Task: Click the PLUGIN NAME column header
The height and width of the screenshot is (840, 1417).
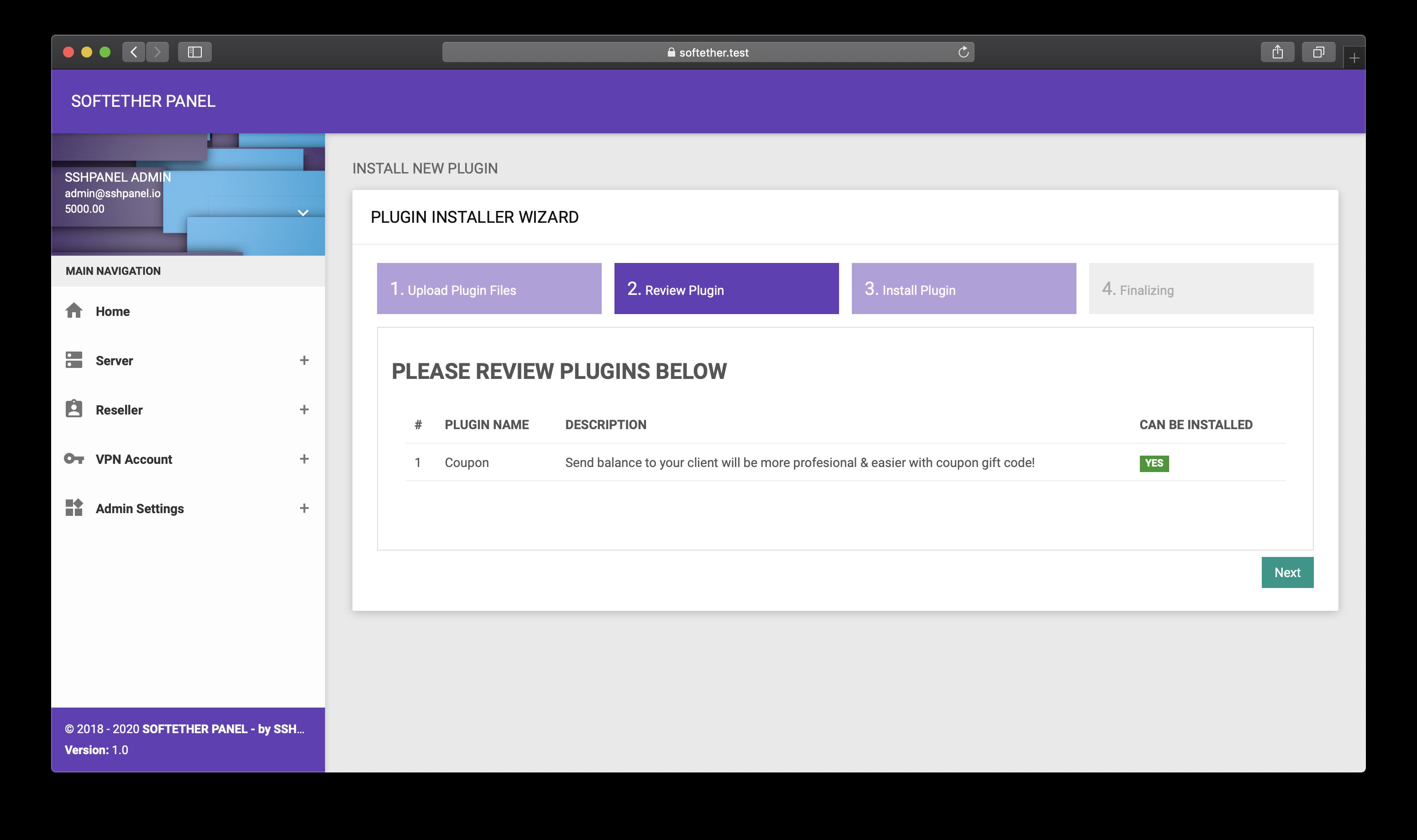Action: [x=487, y=425]
